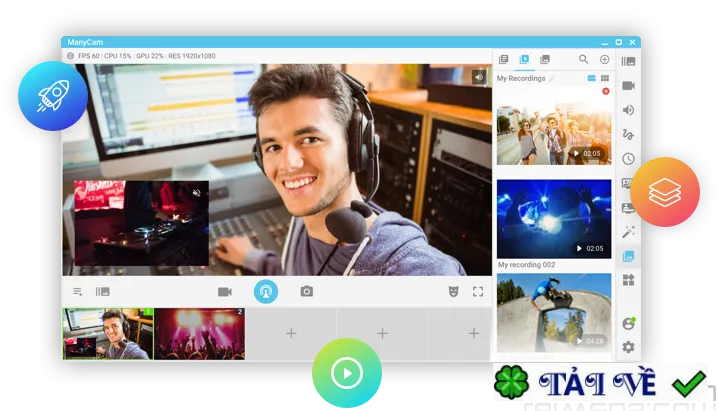Click the FPS 60 status text

tap(89, 56)
